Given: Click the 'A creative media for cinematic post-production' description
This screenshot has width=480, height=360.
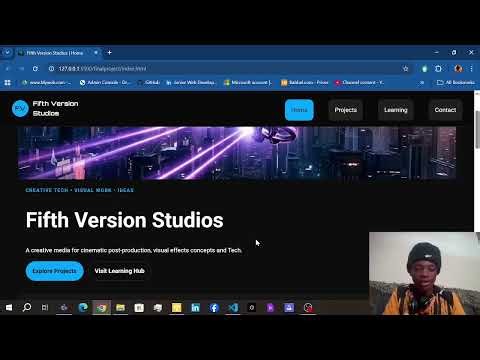Looking at the screenshot, I should pos(134,250).
